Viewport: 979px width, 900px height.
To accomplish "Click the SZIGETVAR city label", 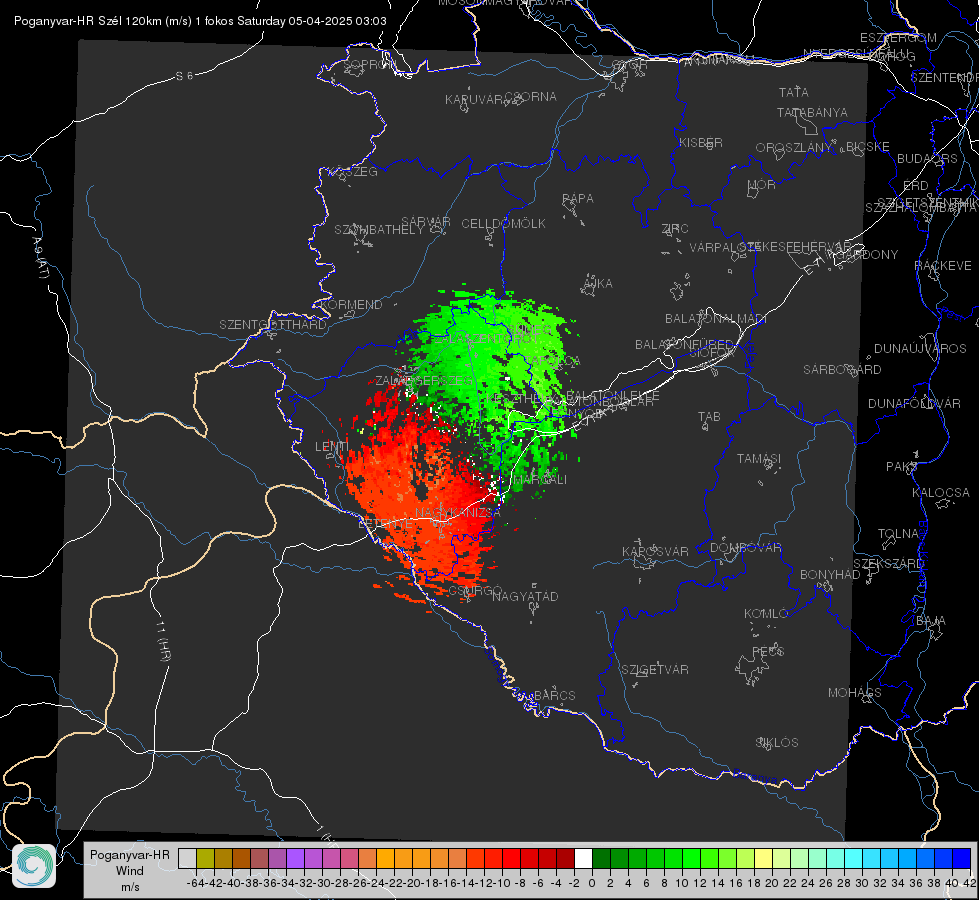I will (x=655, y=669).
